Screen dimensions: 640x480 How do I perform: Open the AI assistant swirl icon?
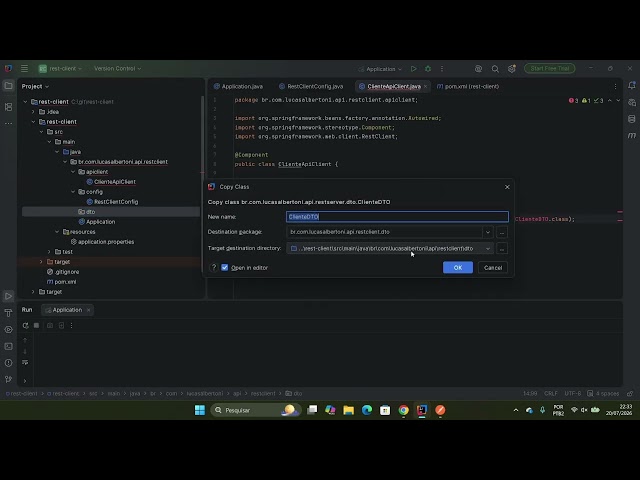pyautogui.click(x=478, y=69)
